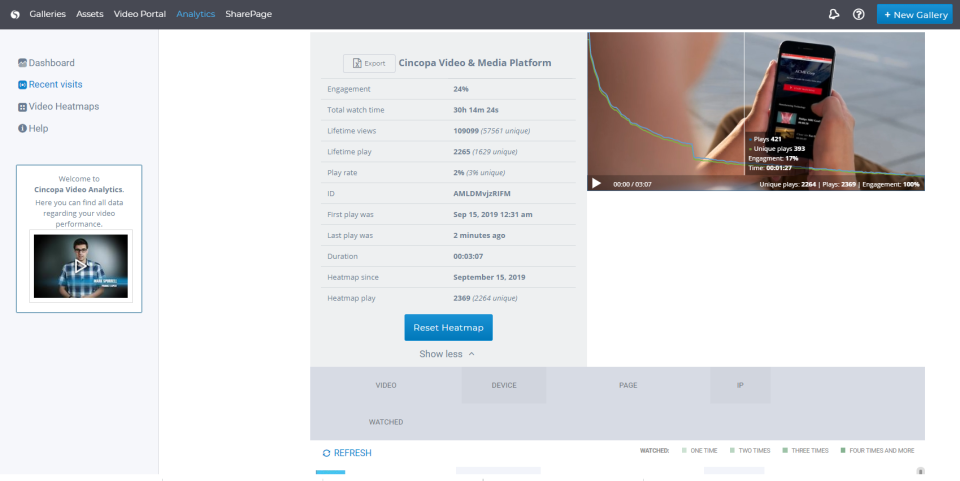Viewport: 960px width, 481px height.
Task: Click the Plays 421 tooltip on video
Action: point(767,140)
